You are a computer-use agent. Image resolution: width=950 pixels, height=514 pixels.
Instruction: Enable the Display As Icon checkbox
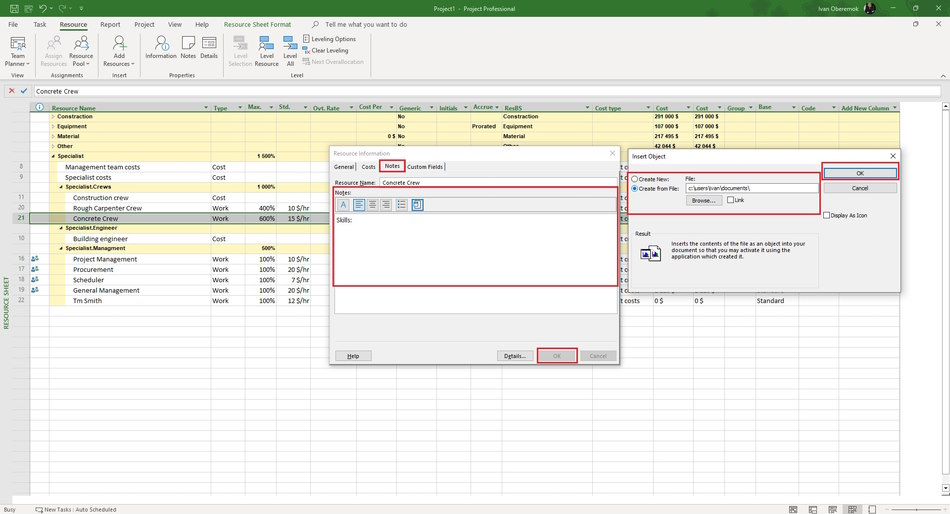(826, 215)
